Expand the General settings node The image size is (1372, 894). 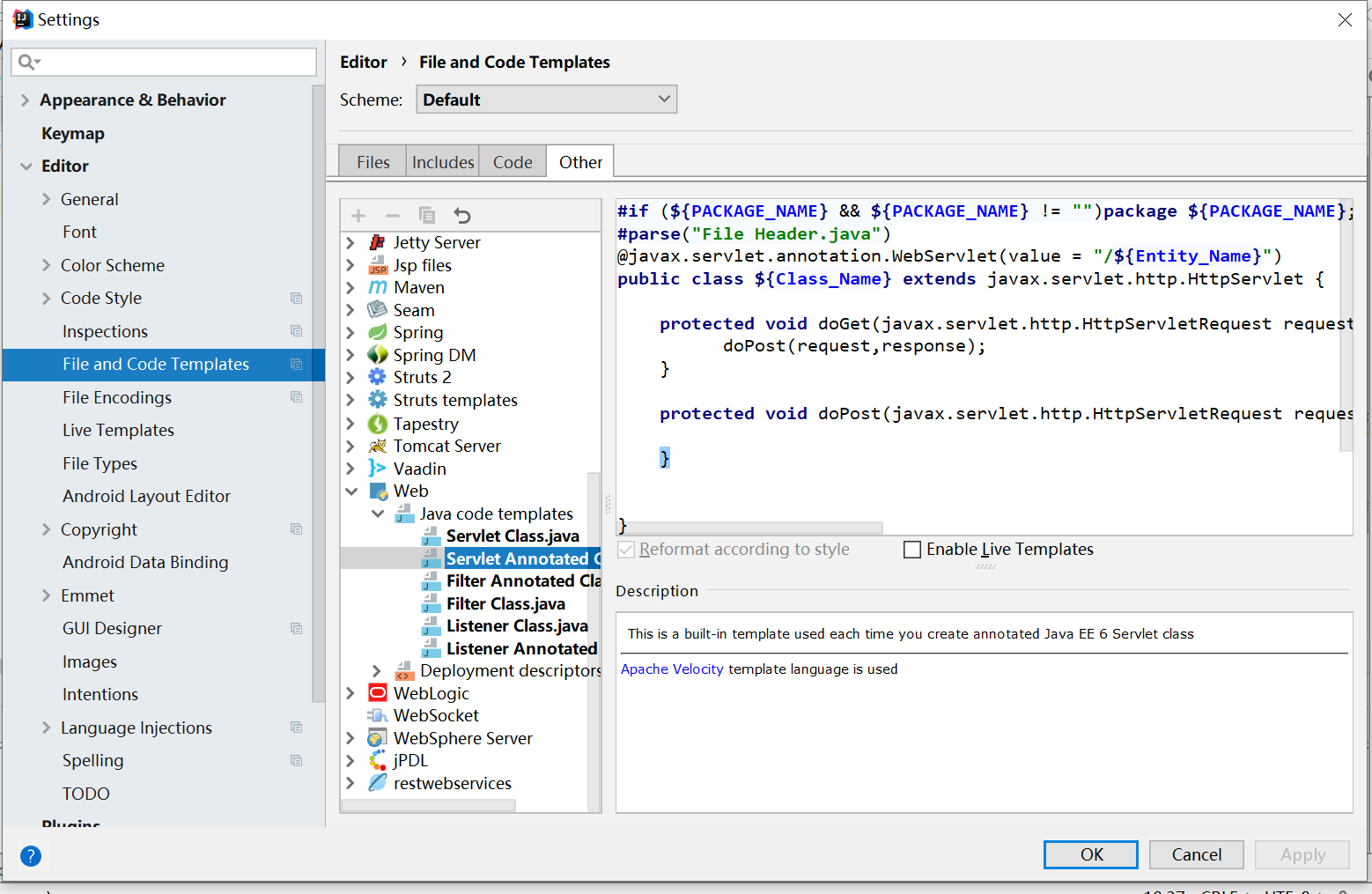[47, 199]
